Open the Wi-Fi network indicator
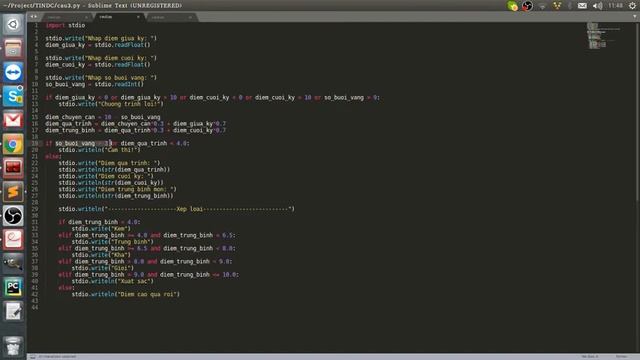 tap(542, 6)
